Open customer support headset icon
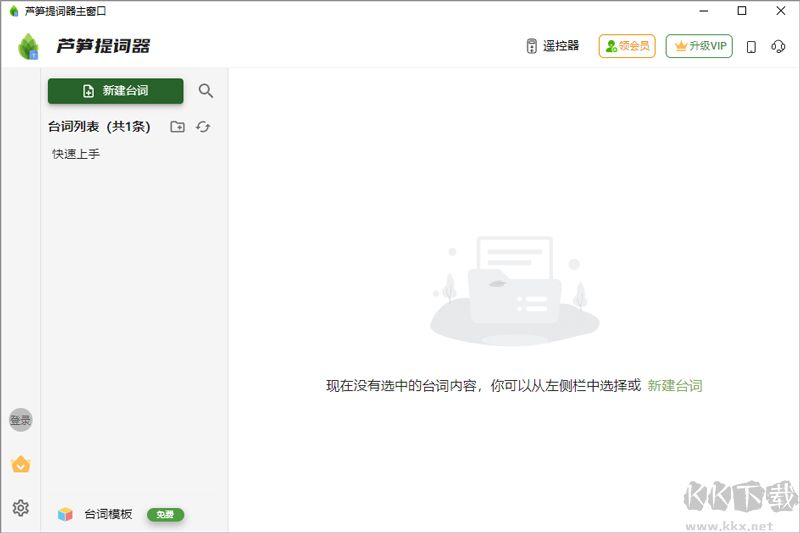This screenshot has width=800, height=533. click(x=778, y=46)
